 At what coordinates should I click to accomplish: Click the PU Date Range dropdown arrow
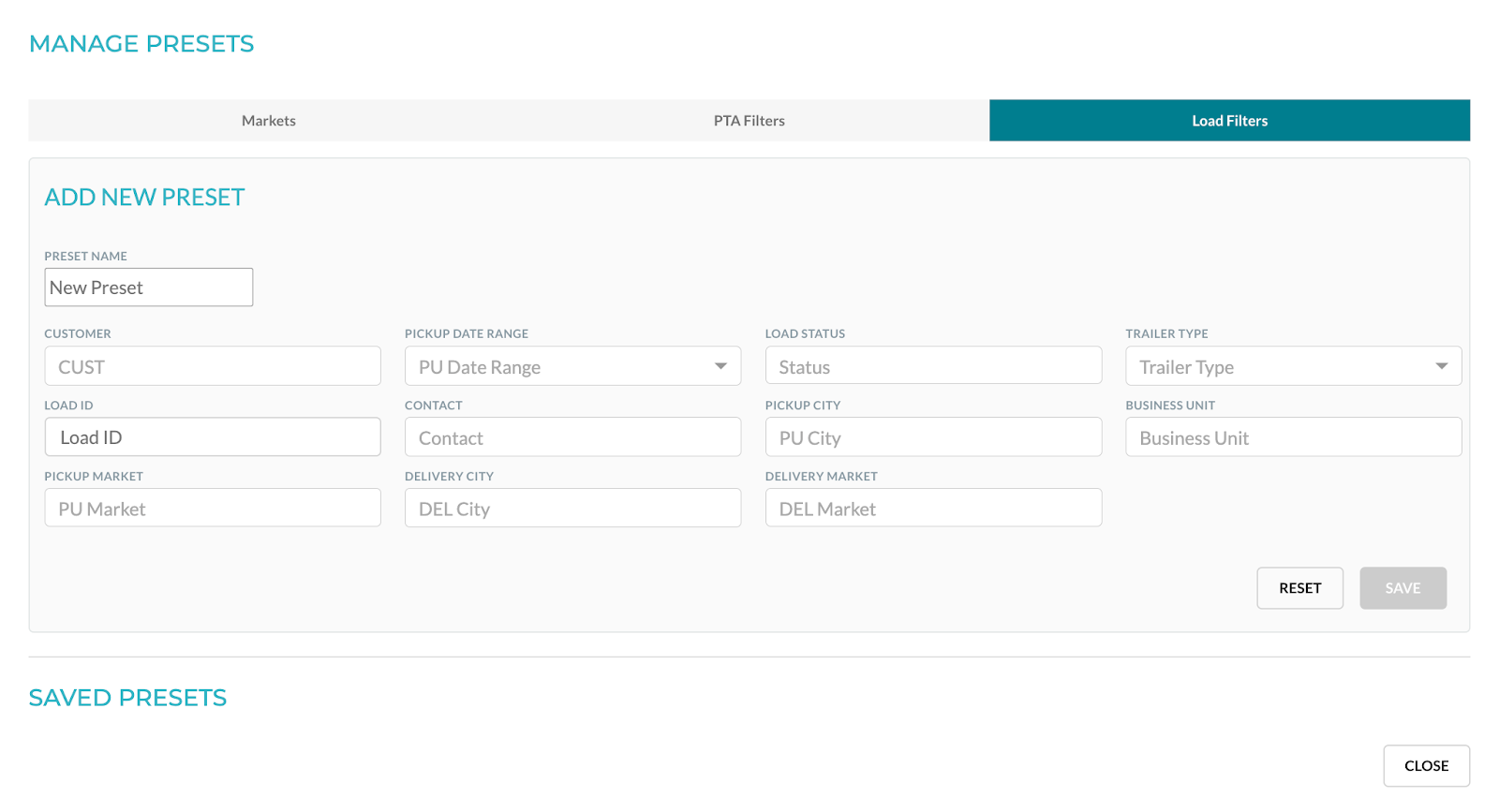click(x=720, y=366)
